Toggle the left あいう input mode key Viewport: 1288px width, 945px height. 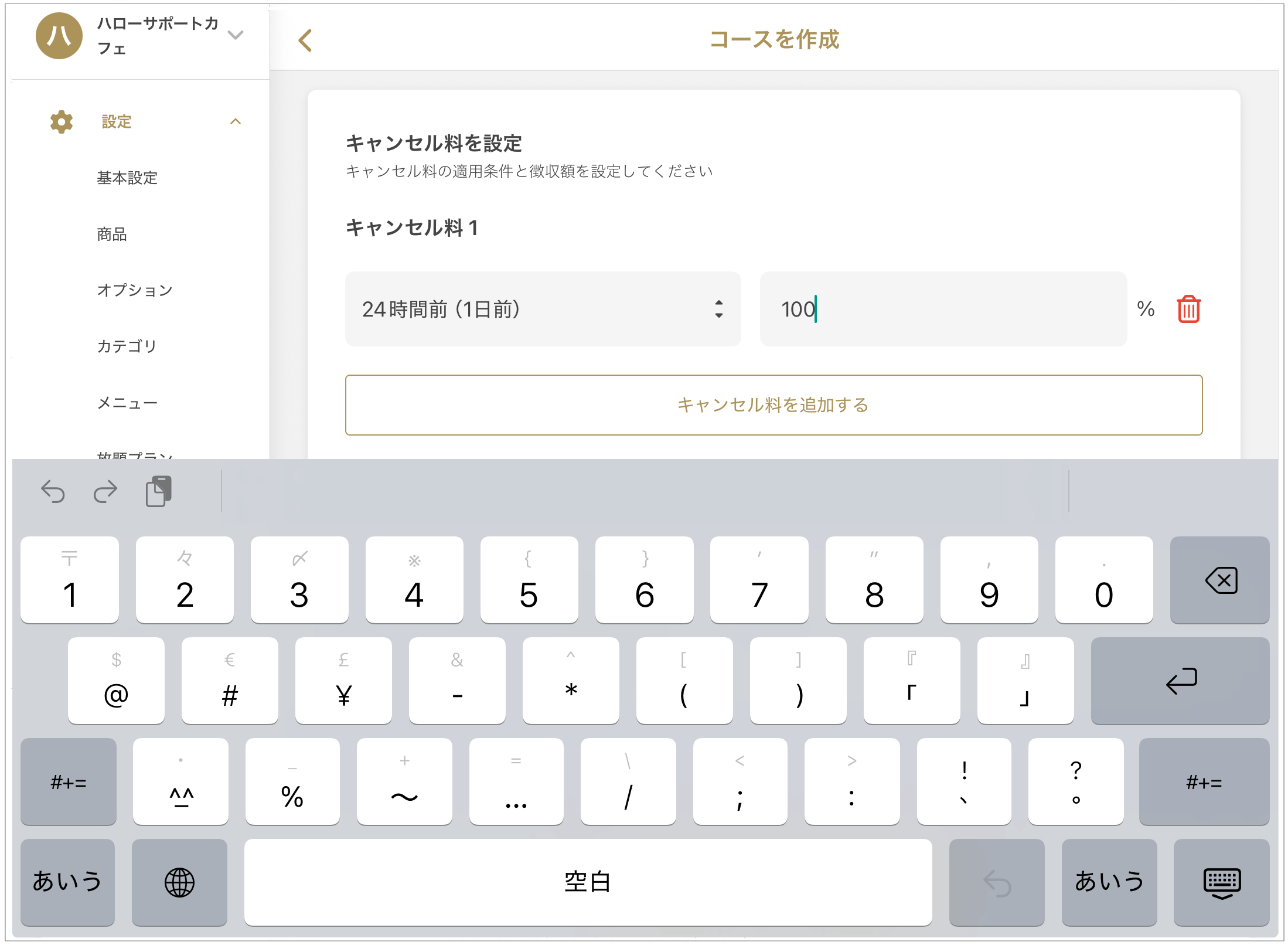click(67, 882)
